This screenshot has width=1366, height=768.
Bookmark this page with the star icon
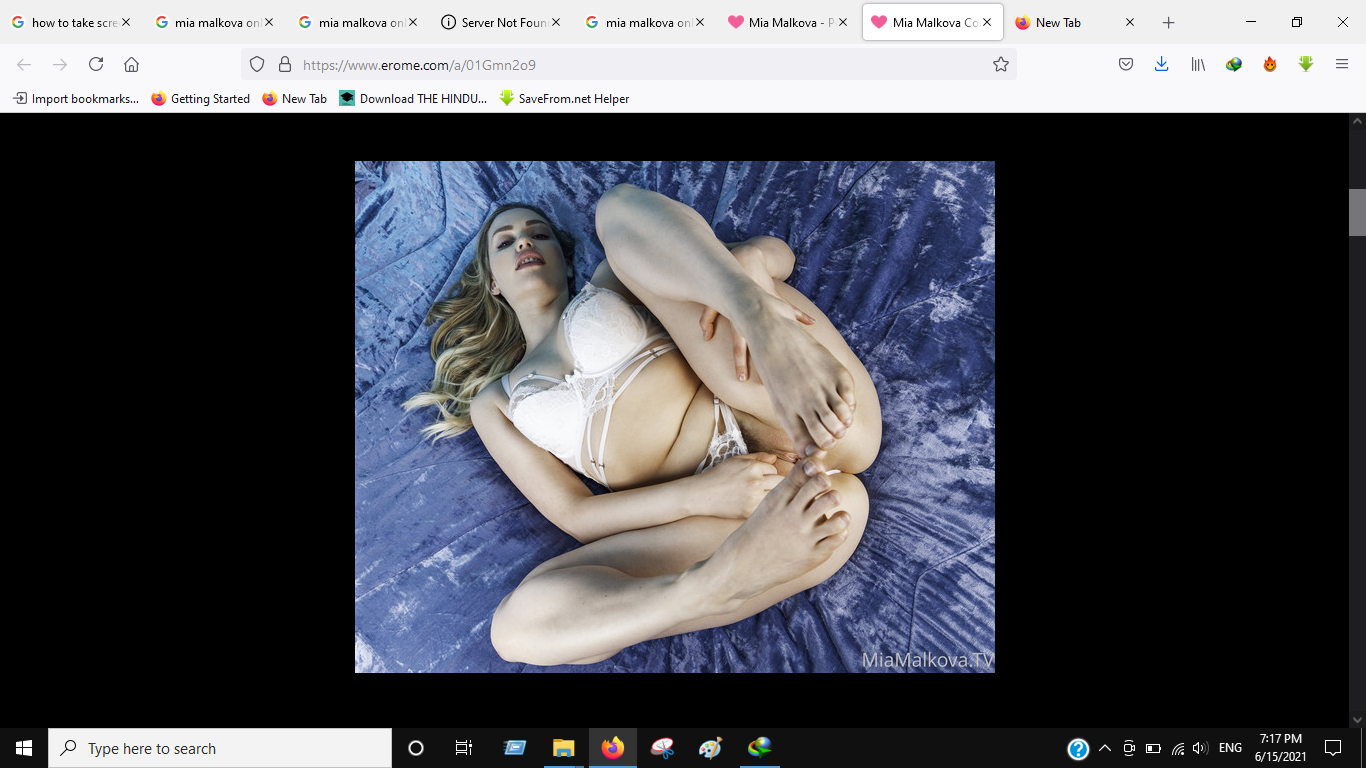[1000, 64]
